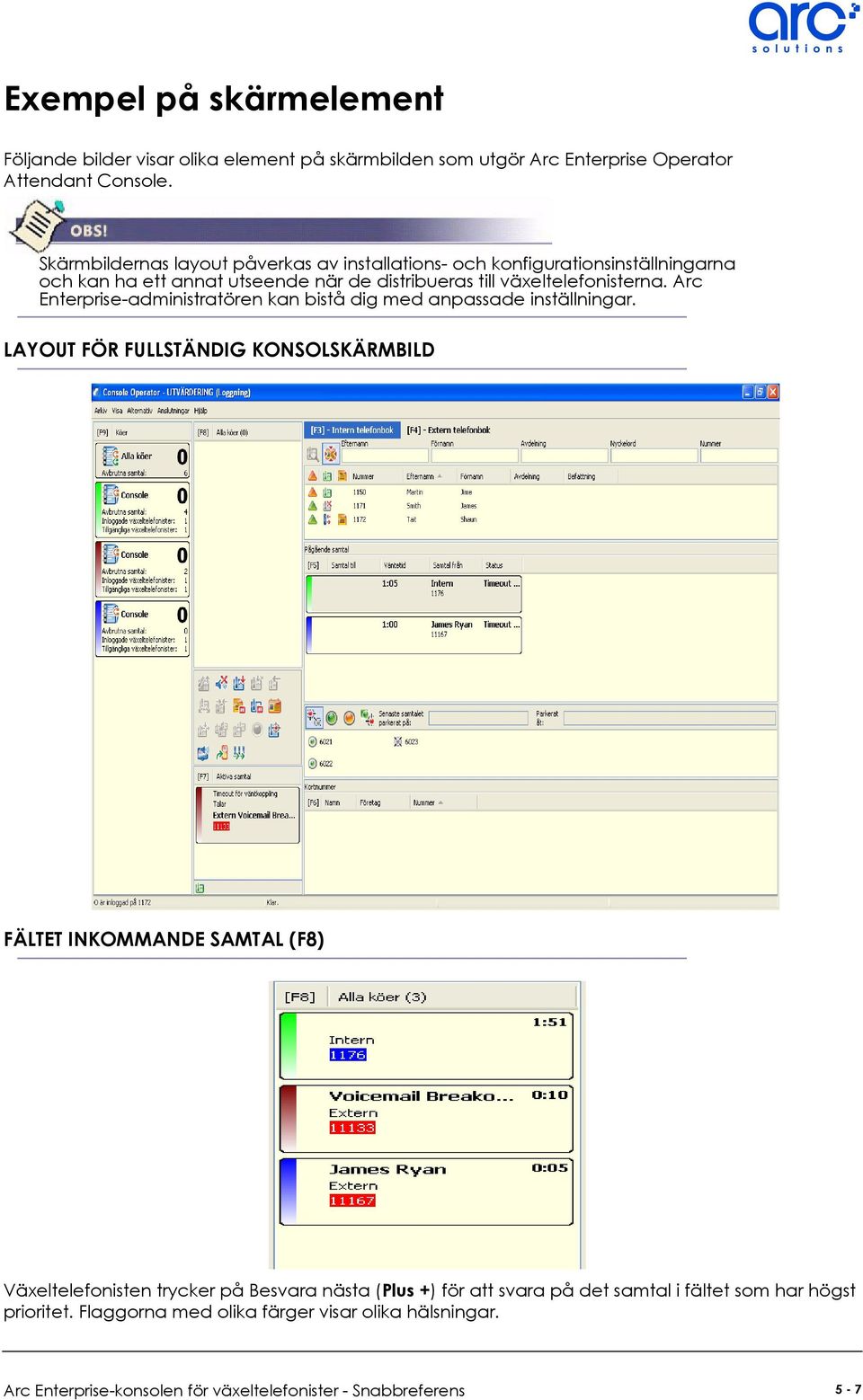Focus the Avdelning search field
The image size is (863, 1400).
coord(564,456)
